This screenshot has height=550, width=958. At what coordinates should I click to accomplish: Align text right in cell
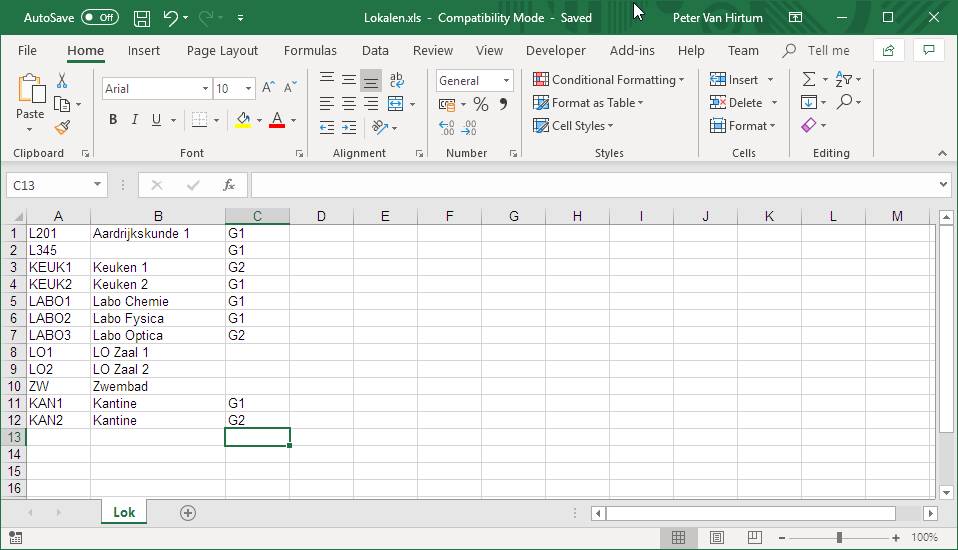(371, 103)
